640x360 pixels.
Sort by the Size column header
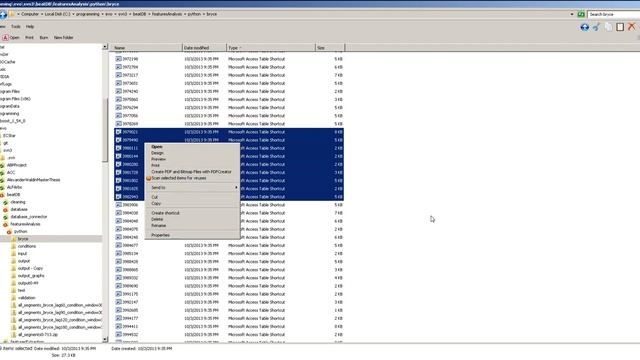click(330, 48)
